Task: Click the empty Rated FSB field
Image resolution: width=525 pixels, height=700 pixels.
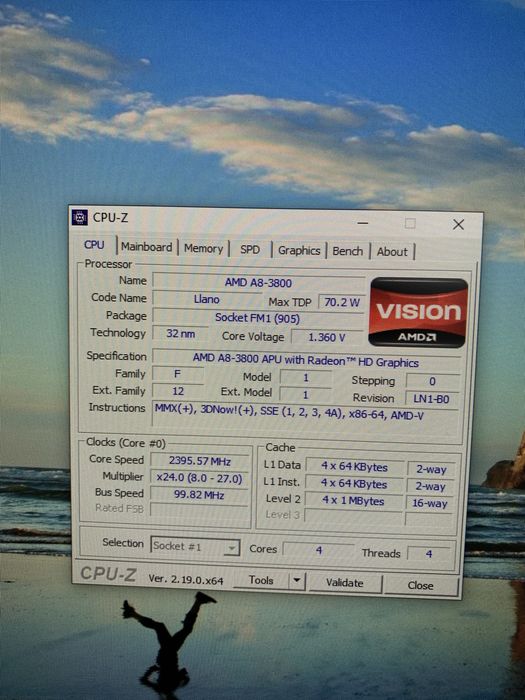Action: [x=199, y=510]
